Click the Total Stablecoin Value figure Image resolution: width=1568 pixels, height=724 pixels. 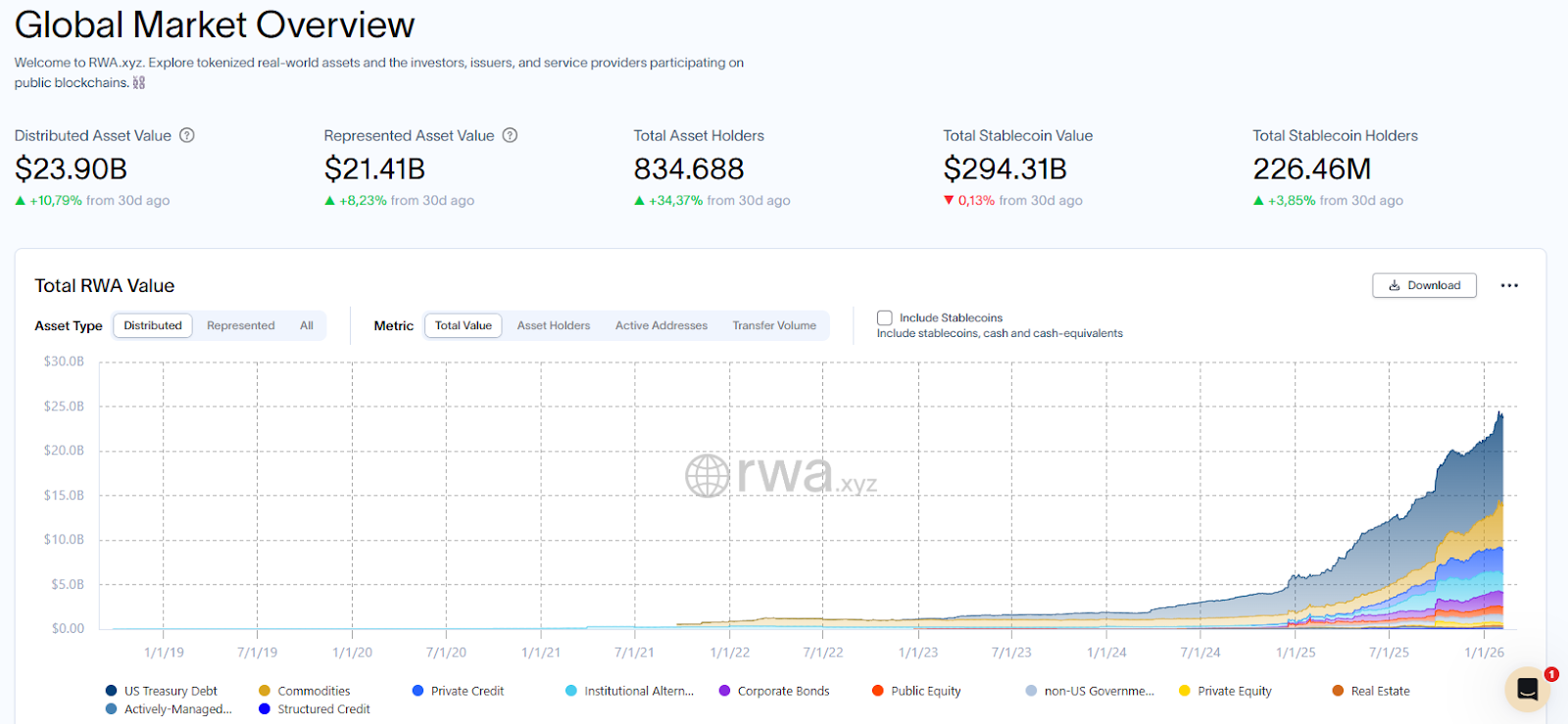point(1004,169)
